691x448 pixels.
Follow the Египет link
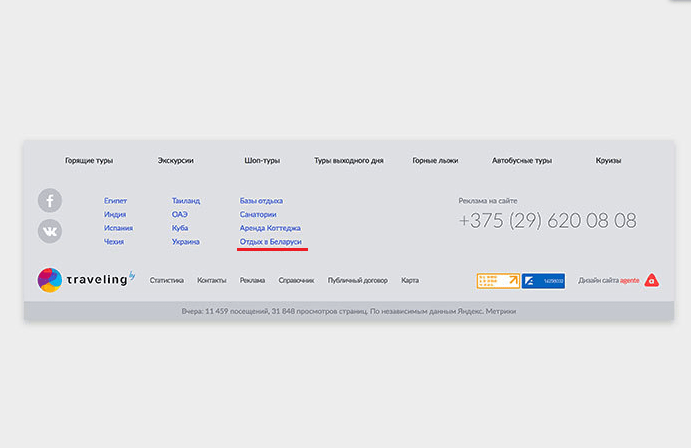(115, 201)
